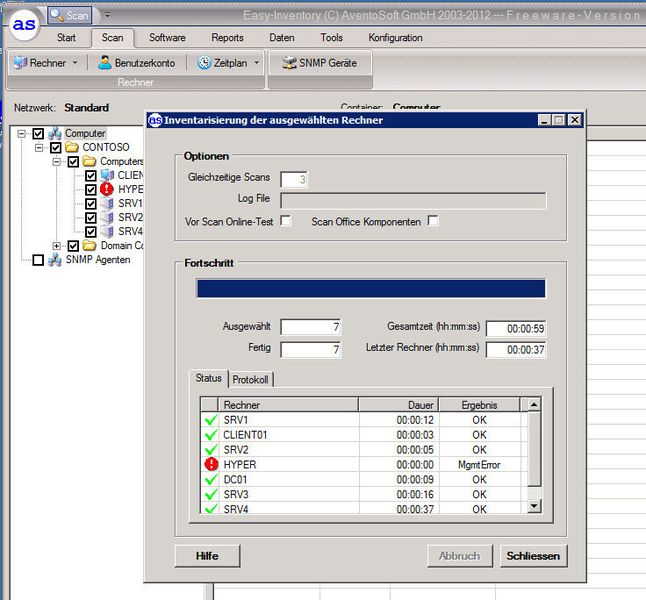Screen dimensions: 646x600
Task: Click the green checkmark next to SRV1
Action: click(210, 420)
